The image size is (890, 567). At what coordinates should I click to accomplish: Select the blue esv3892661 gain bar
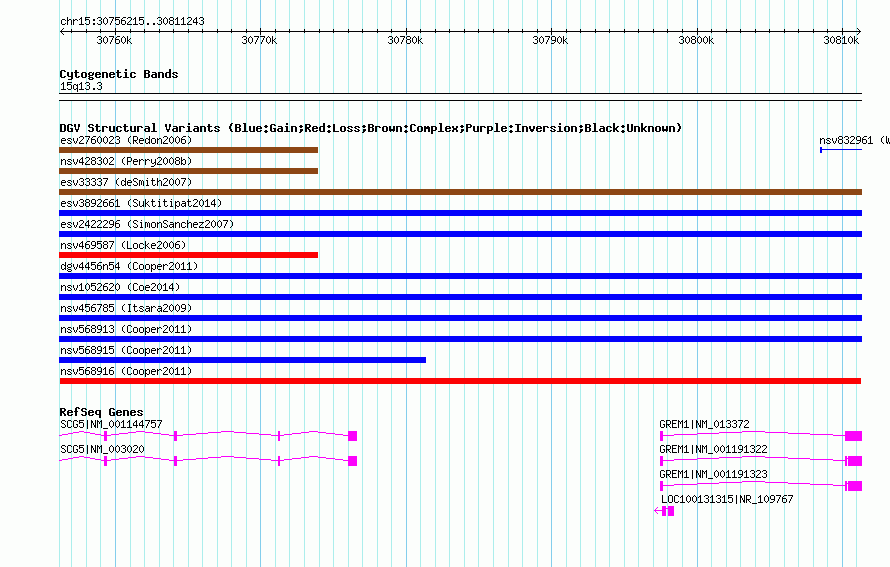pos(460,213)
